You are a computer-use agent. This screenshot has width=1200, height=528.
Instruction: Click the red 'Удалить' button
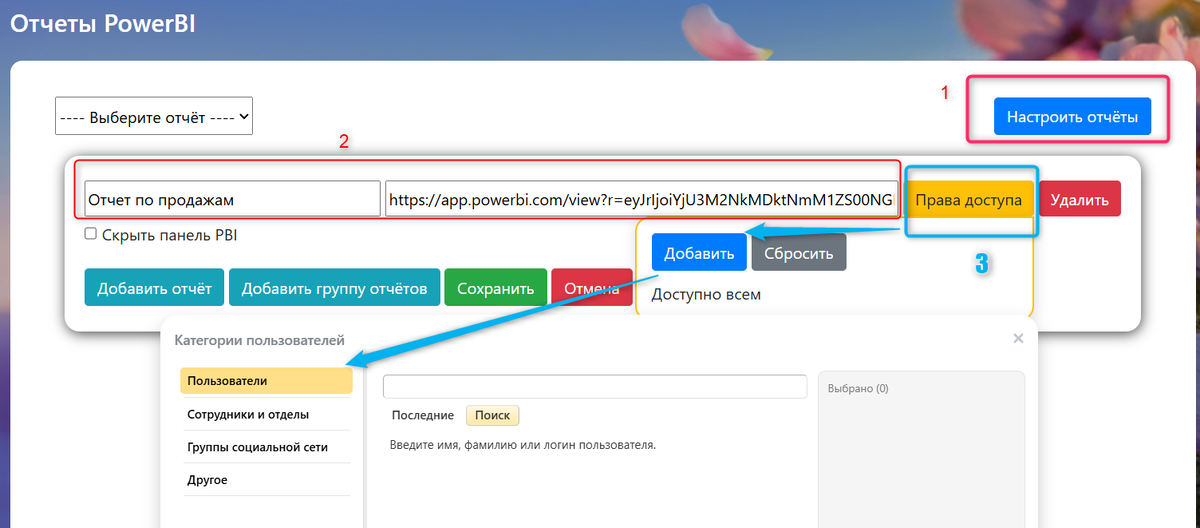pyautogui.click(x=1080, y=199)
